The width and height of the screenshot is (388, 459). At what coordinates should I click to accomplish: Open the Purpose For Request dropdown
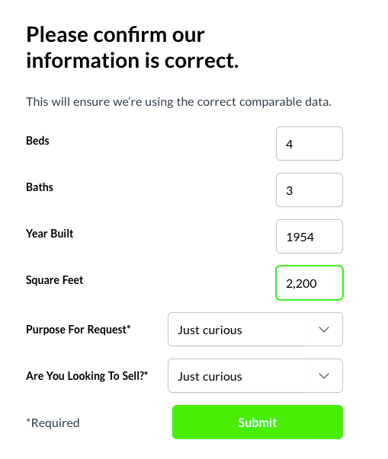(255, 329)
